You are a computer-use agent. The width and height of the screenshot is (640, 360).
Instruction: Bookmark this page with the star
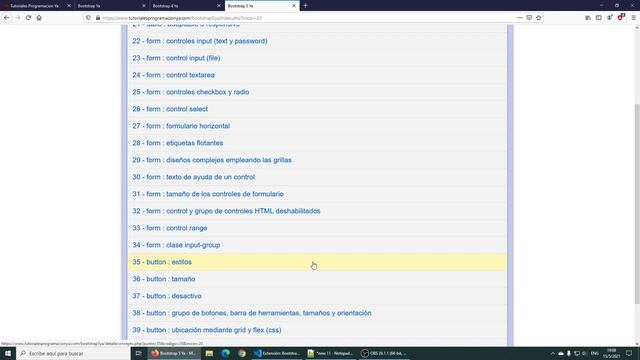[539, 18]
